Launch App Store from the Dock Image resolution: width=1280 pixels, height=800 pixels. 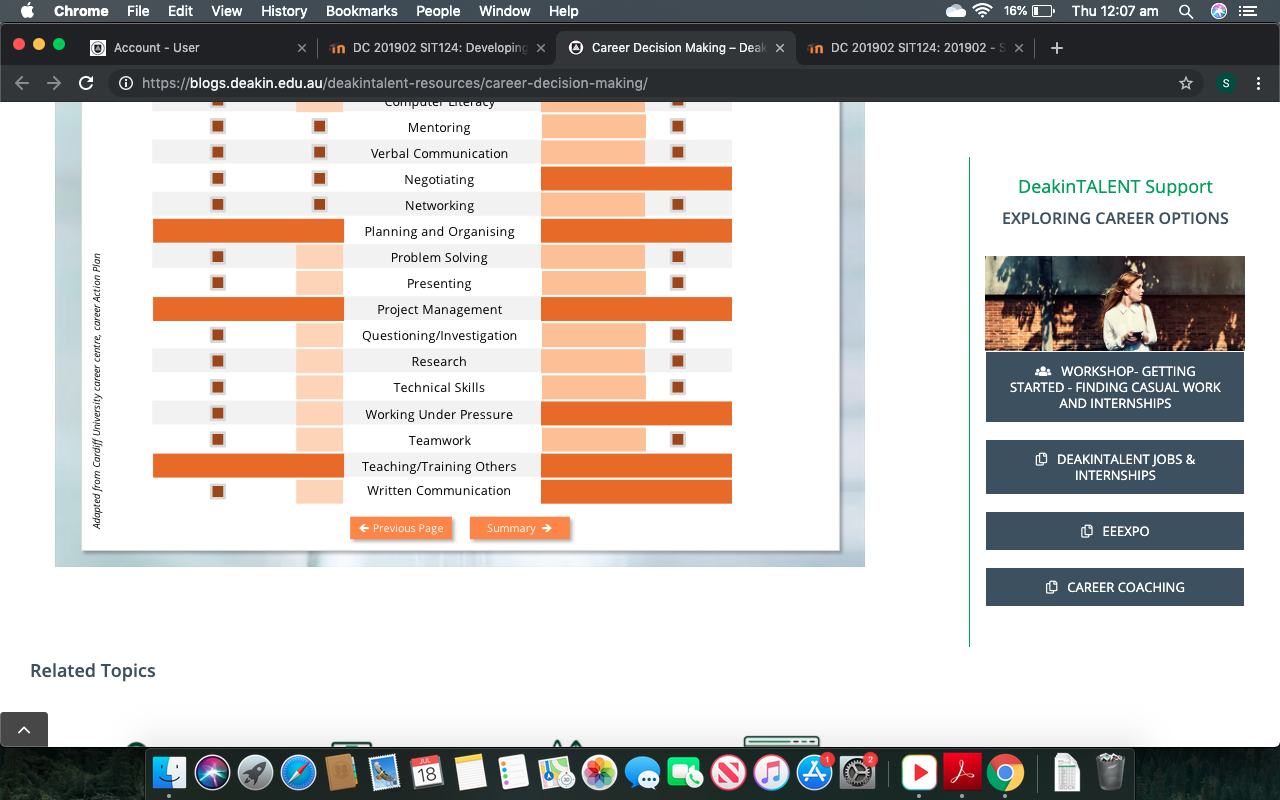click(814, 773)
